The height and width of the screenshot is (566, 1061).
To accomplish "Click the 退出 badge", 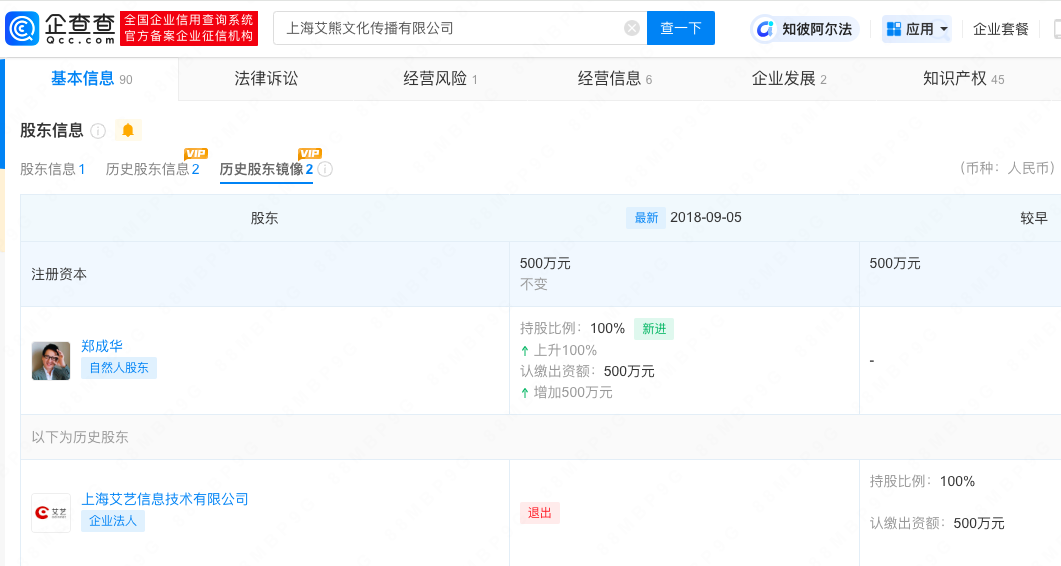I will click(x=539, y=513).
